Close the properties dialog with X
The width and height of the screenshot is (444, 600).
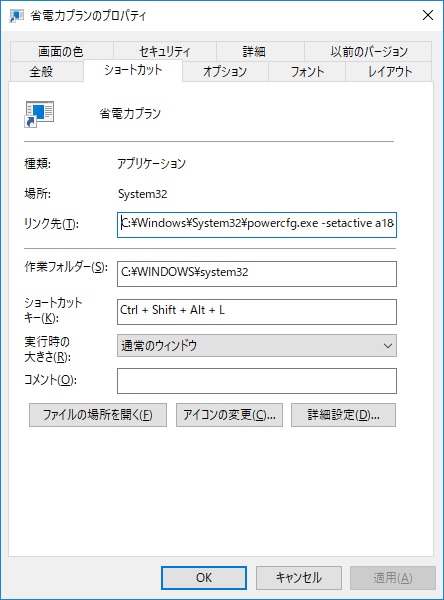point(428,15)
